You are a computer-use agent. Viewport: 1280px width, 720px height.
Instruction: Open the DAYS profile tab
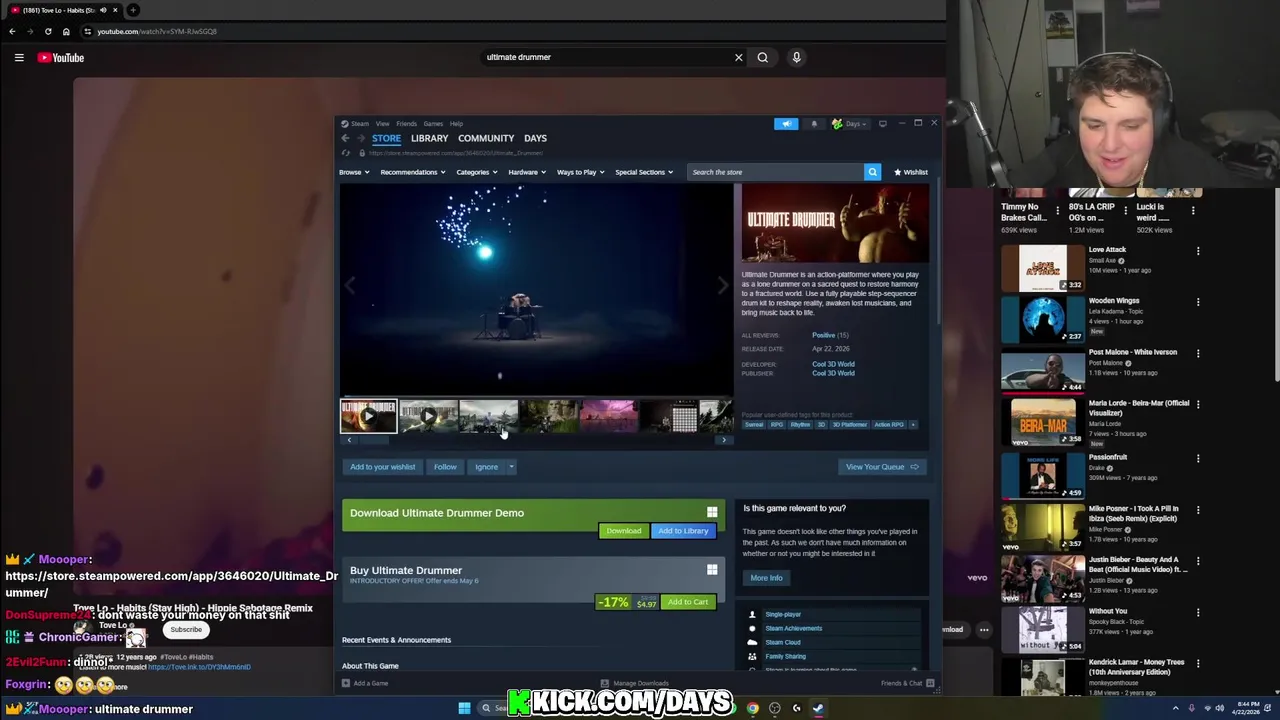[535, 138]
